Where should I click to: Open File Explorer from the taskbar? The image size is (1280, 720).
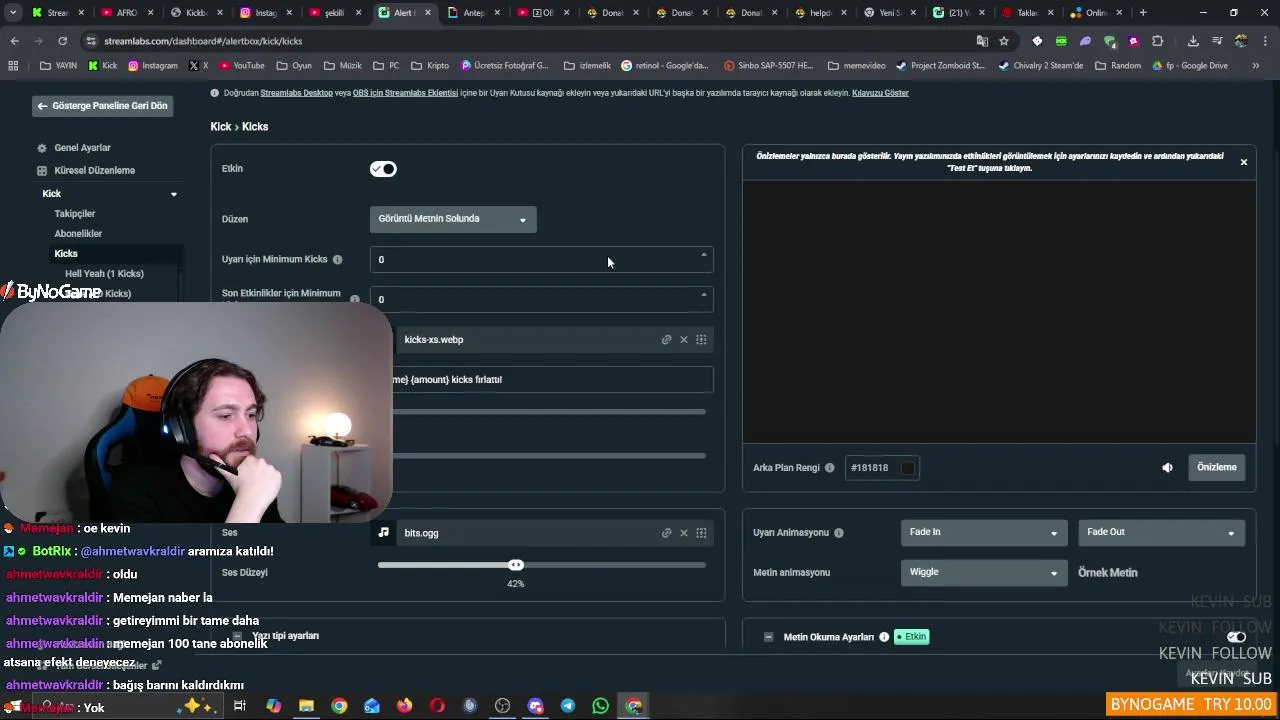point(306,706)
